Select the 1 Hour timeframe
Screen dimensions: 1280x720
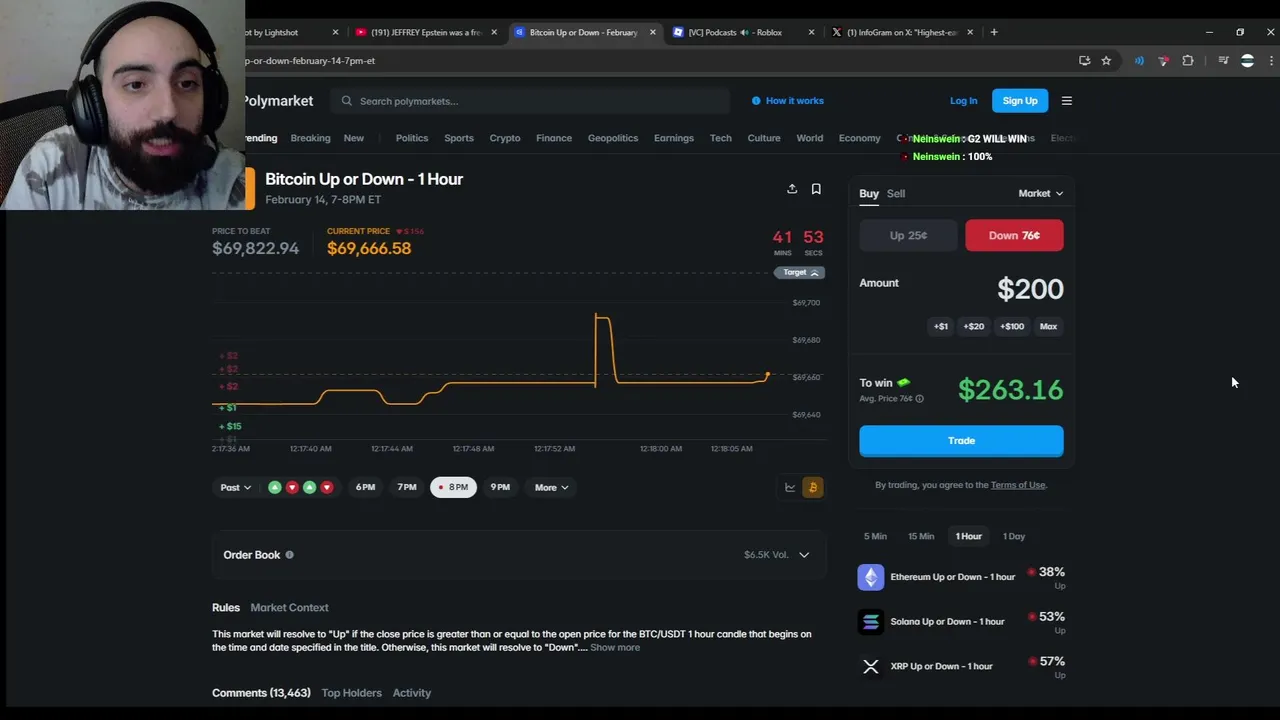[x=968, y=537]
